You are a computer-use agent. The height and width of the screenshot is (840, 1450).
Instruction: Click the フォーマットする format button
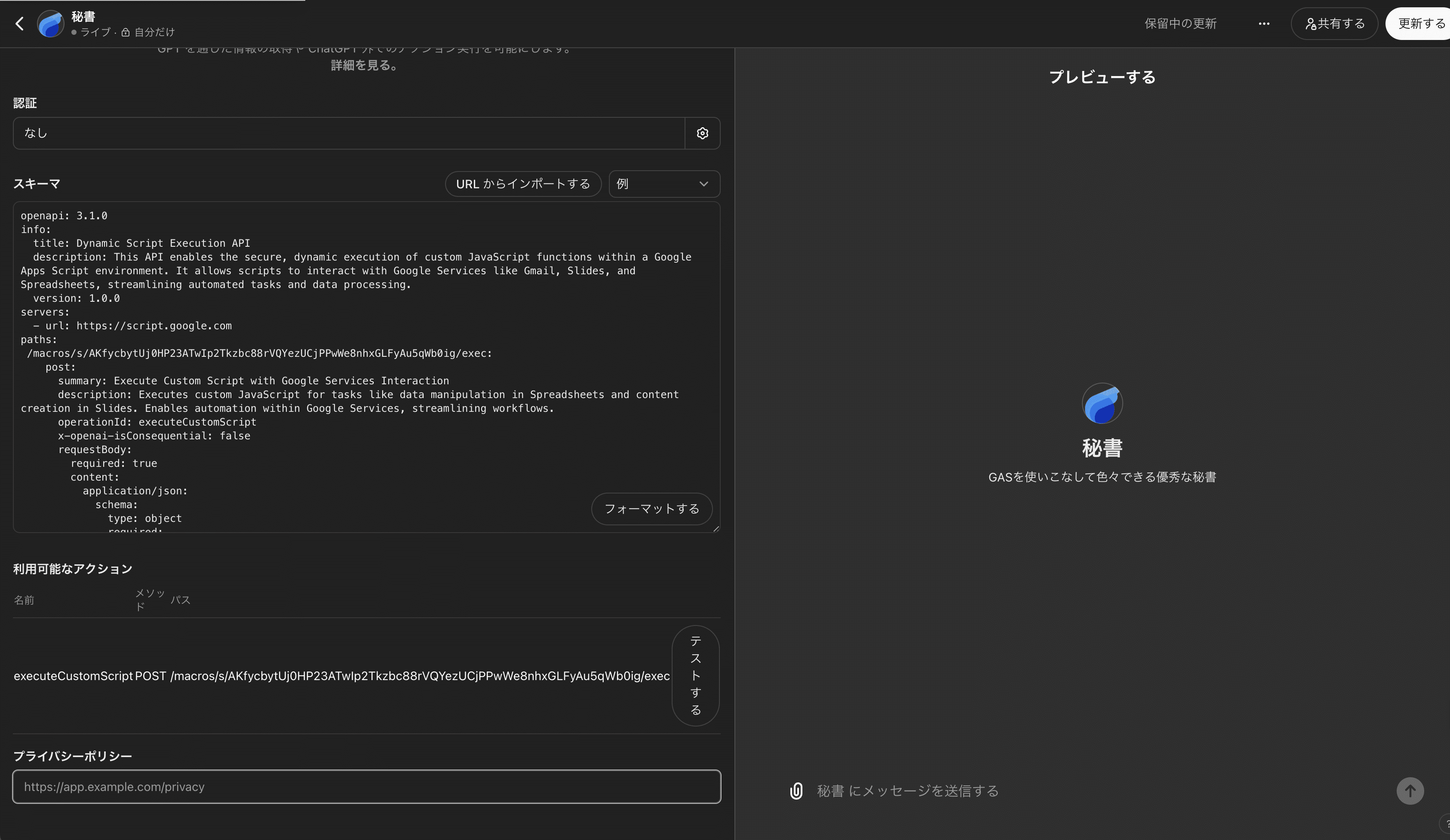651,509
